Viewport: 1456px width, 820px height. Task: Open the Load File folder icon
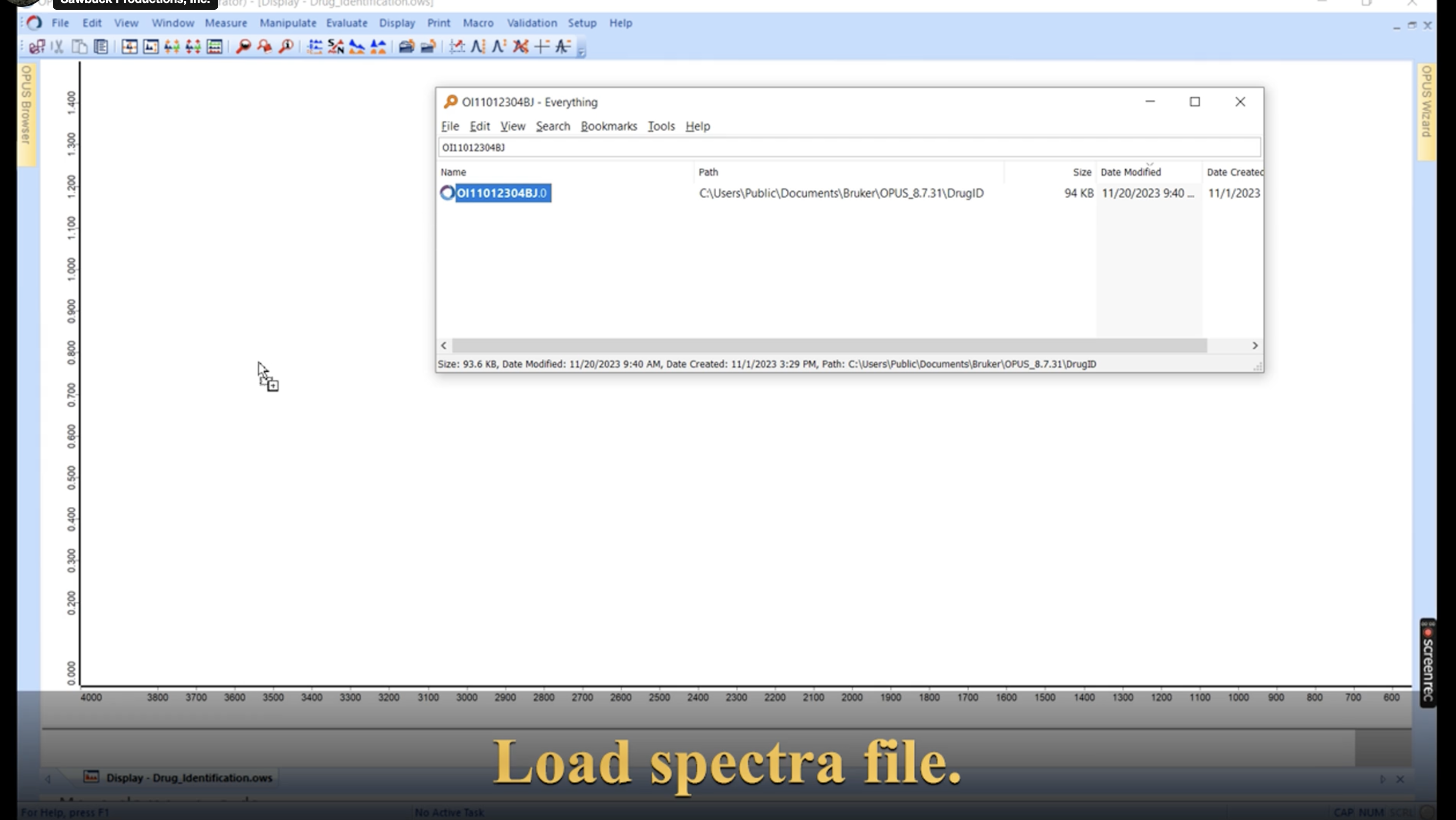tap(406, 47)
